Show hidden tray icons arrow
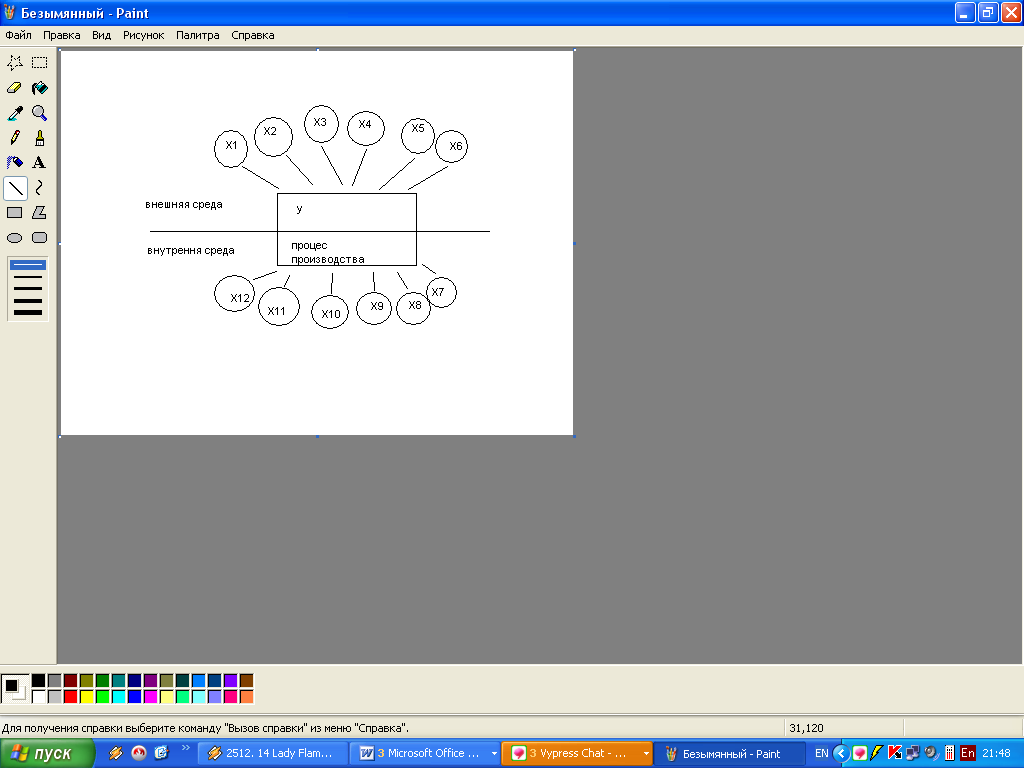 click(x=841, y=754)
